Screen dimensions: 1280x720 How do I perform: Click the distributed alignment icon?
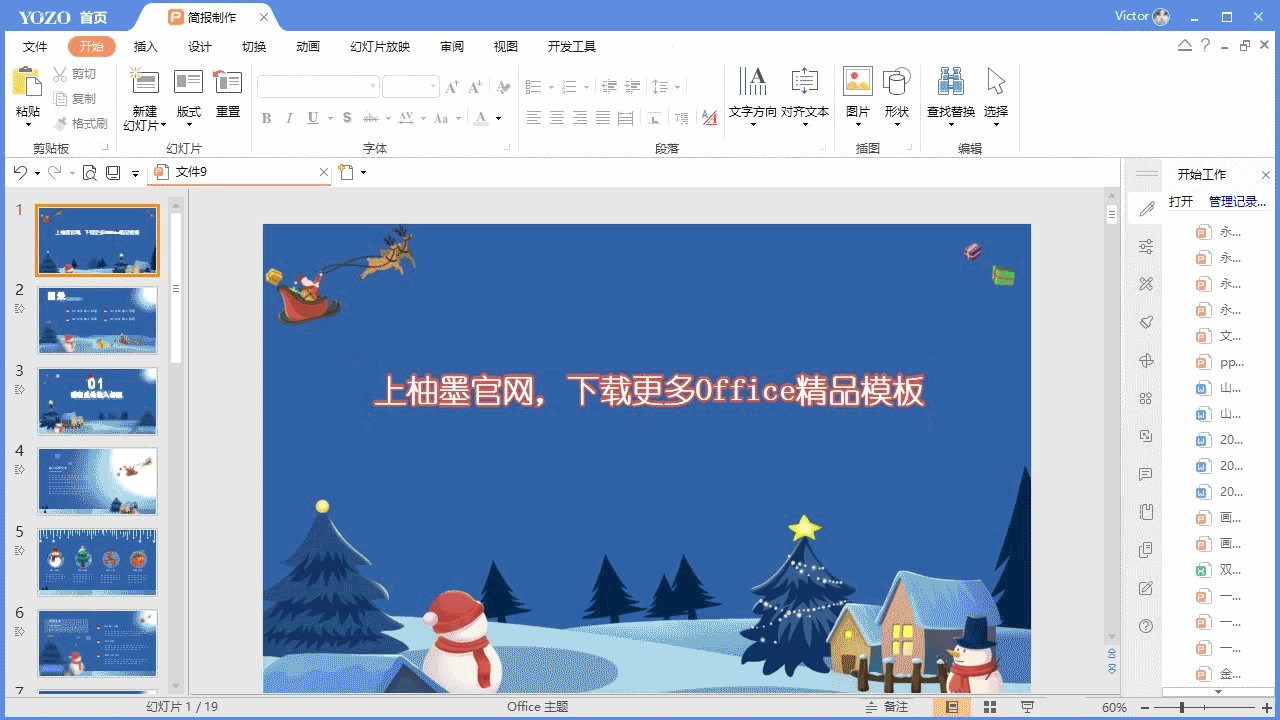625,118
